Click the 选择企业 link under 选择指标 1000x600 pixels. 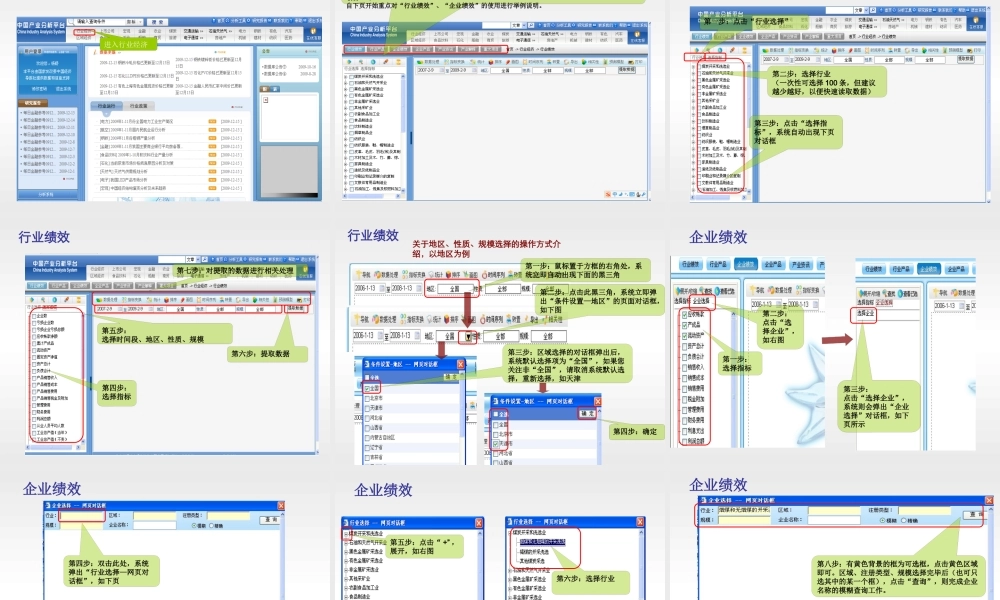865,313
